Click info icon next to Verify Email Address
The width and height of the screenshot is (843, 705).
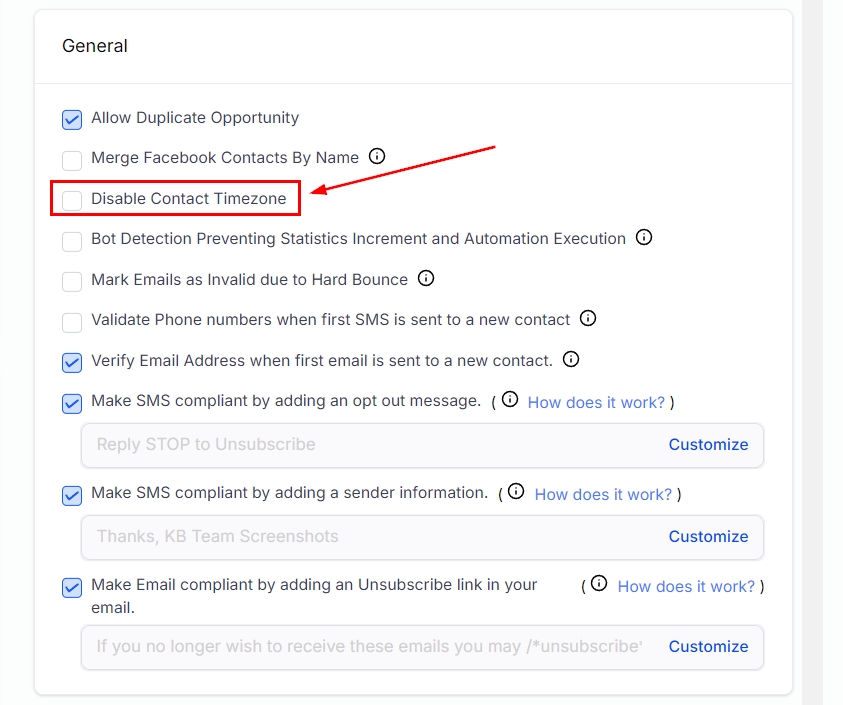point(571,359)
